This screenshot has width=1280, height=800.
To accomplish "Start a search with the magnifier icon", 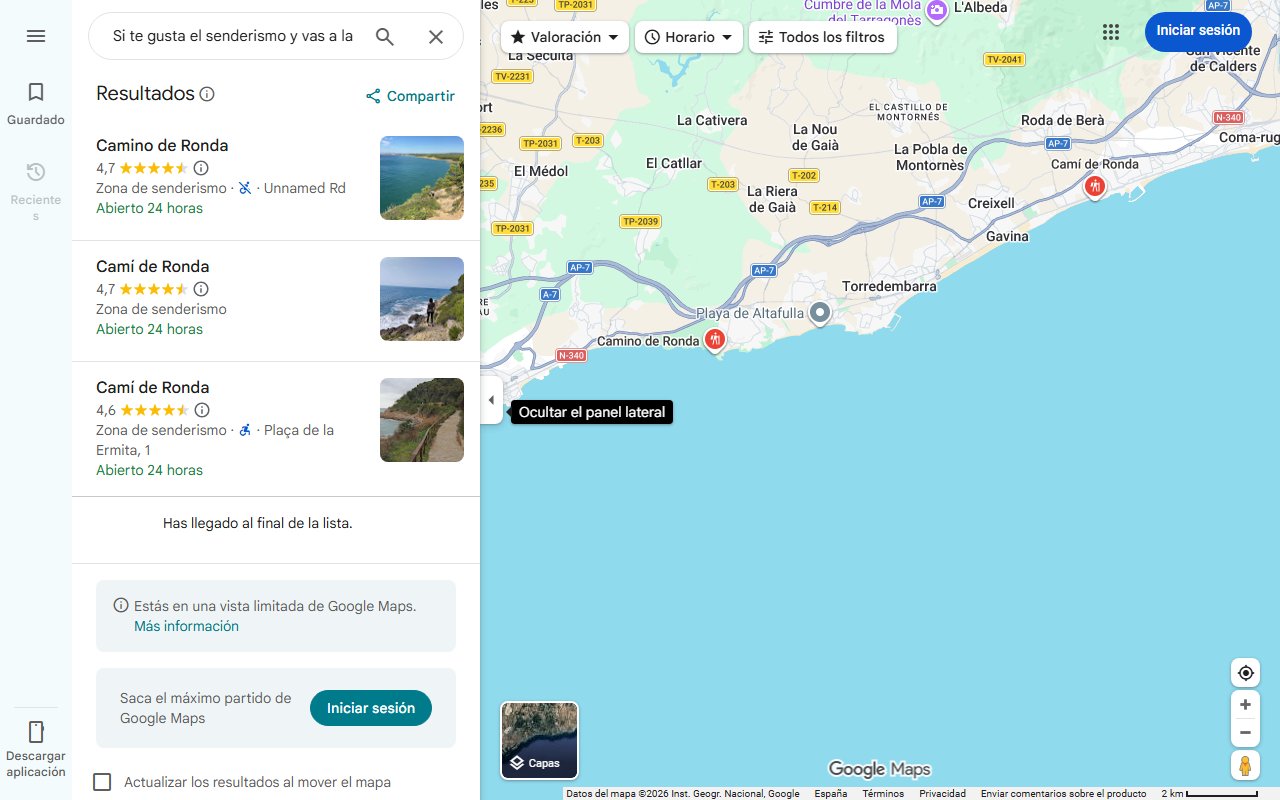I will coord(384,36).
